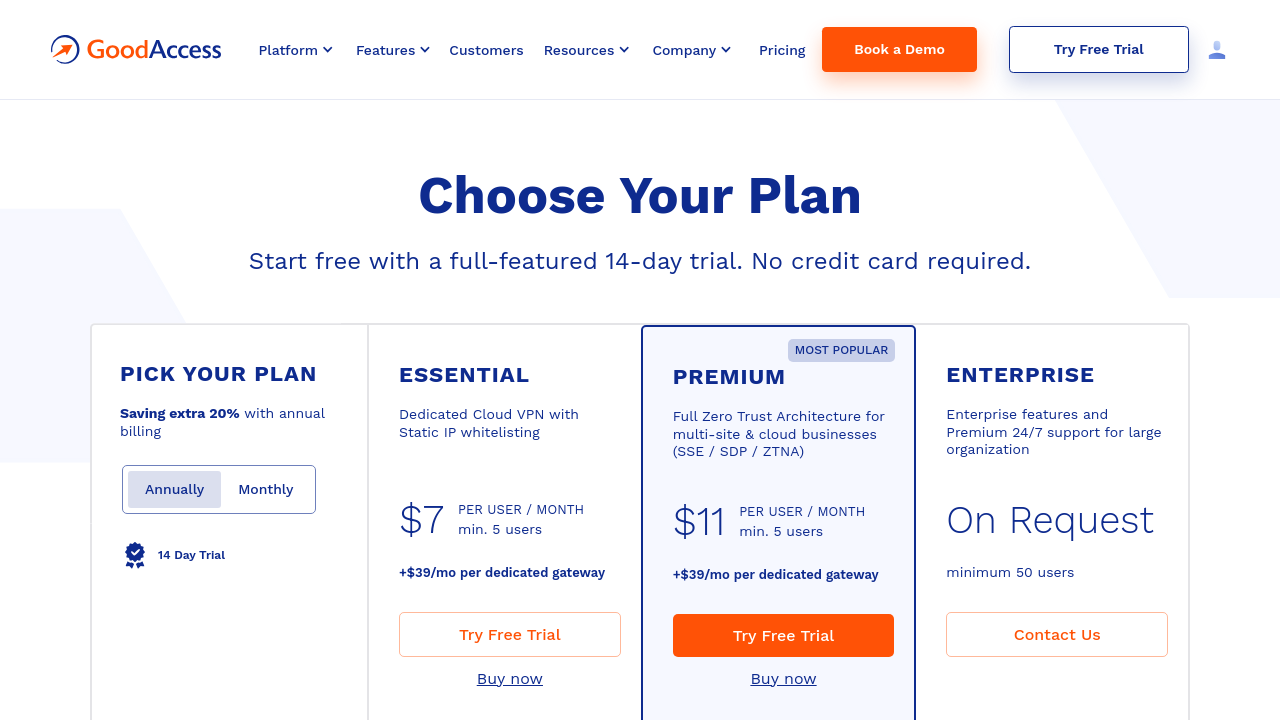The height and width of the screenshot is (720, 1280).
Task: Click Contact Us for Enterprise
Action: tap(1057, 635)
